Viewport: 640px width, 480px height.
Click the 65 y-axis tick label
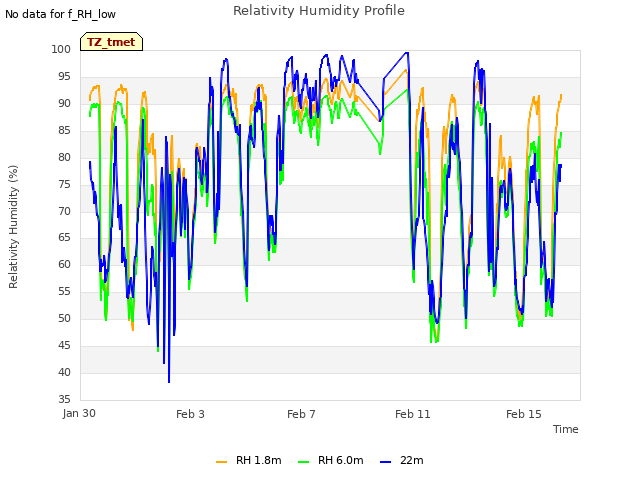point(64,238)
